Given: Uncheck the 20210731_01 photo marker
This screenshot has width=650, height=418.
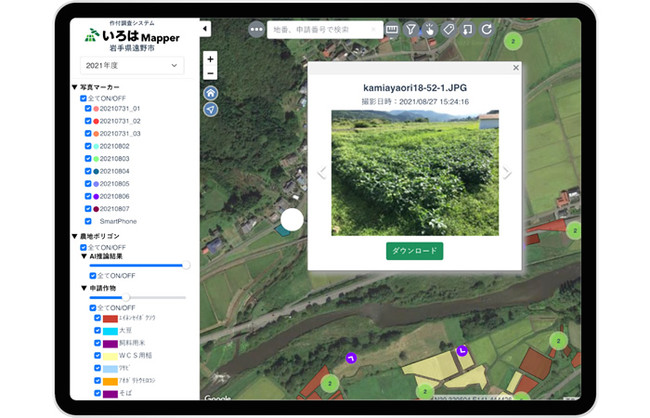Looking at the screenshot, I should pyautogui.click(x=88, y=109).
